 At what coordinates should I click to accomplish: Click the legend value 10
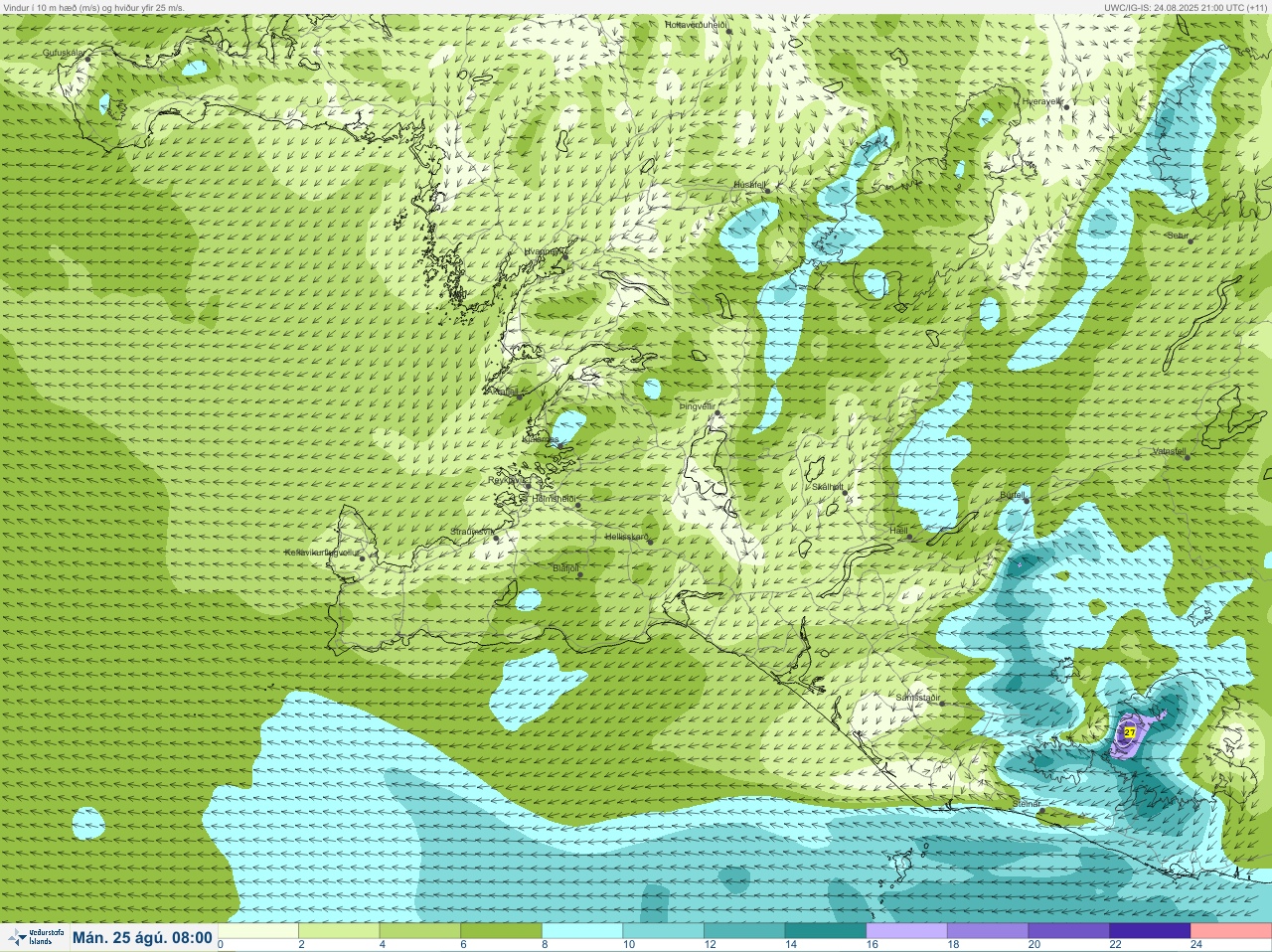point(629,945)
